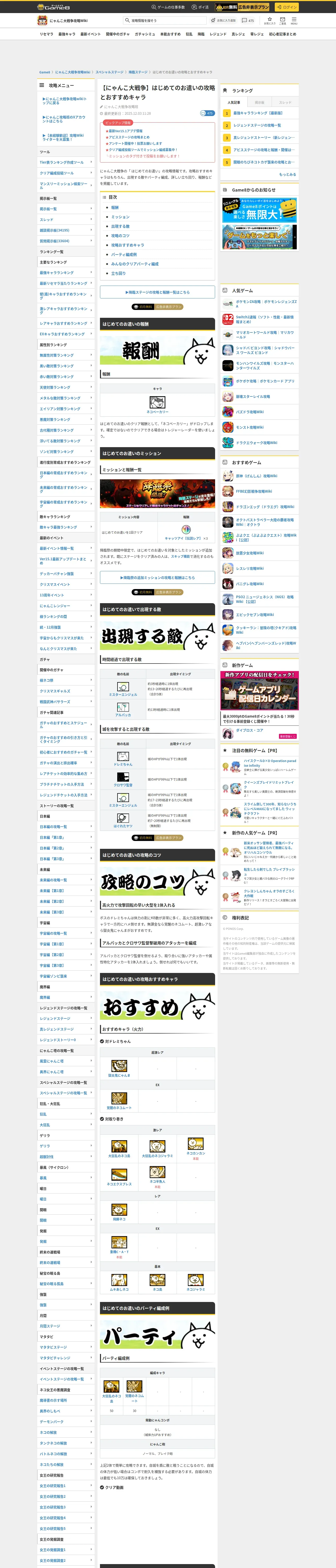Expand 天使対策ランキング sidebar row
This screenshot has width=336, height=1568.
click(66, 387)
